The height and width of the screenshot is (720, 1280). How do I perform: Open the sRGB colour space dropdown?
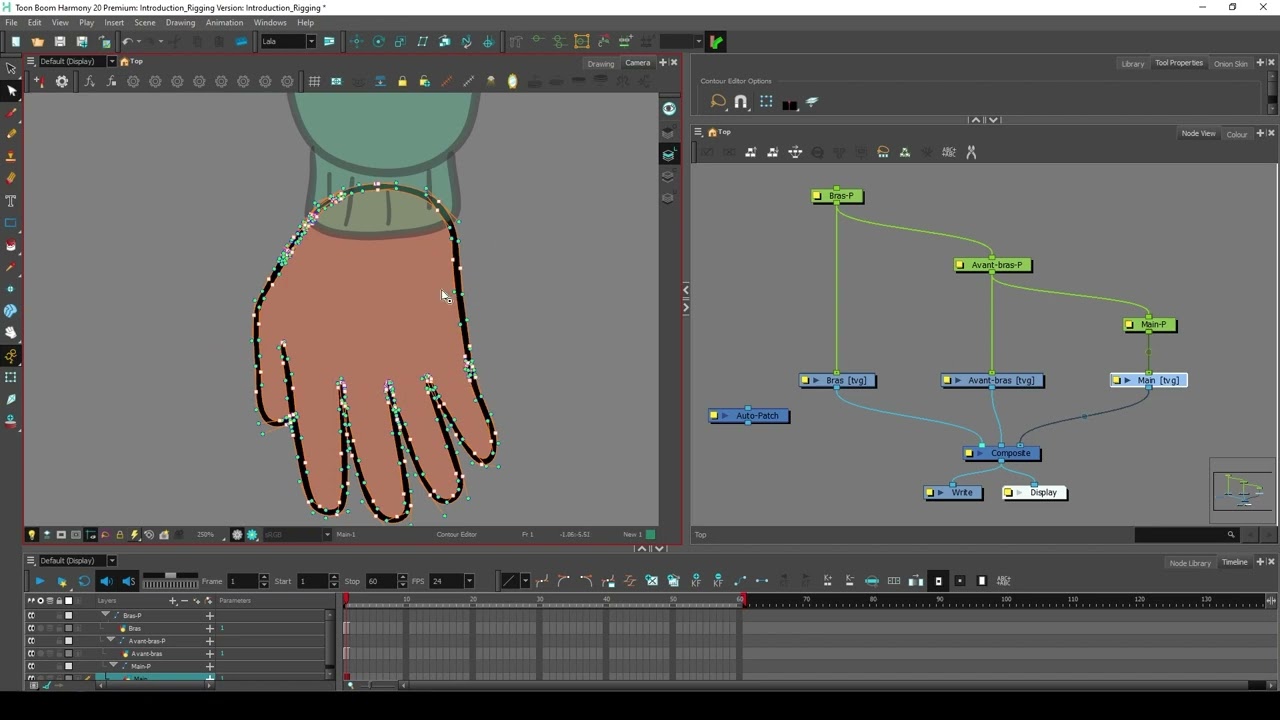[x=326, y=535]
